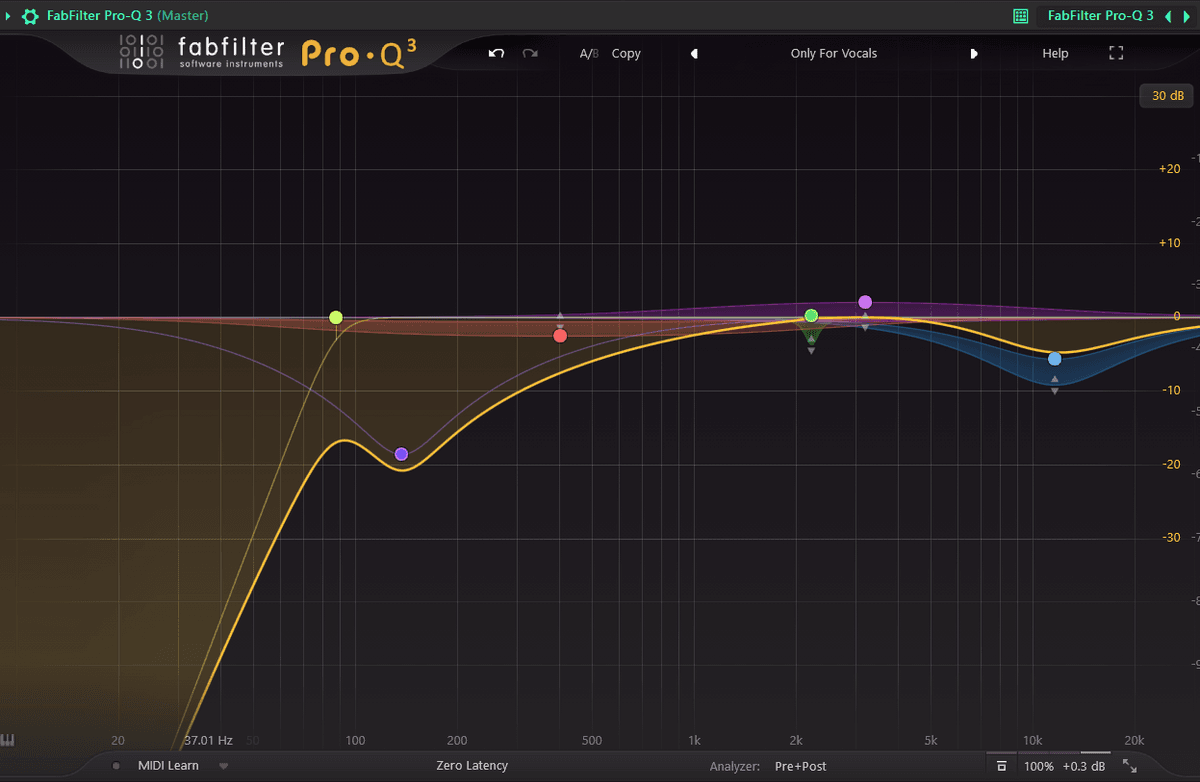Undo the last EQ change

coord(496,53)
